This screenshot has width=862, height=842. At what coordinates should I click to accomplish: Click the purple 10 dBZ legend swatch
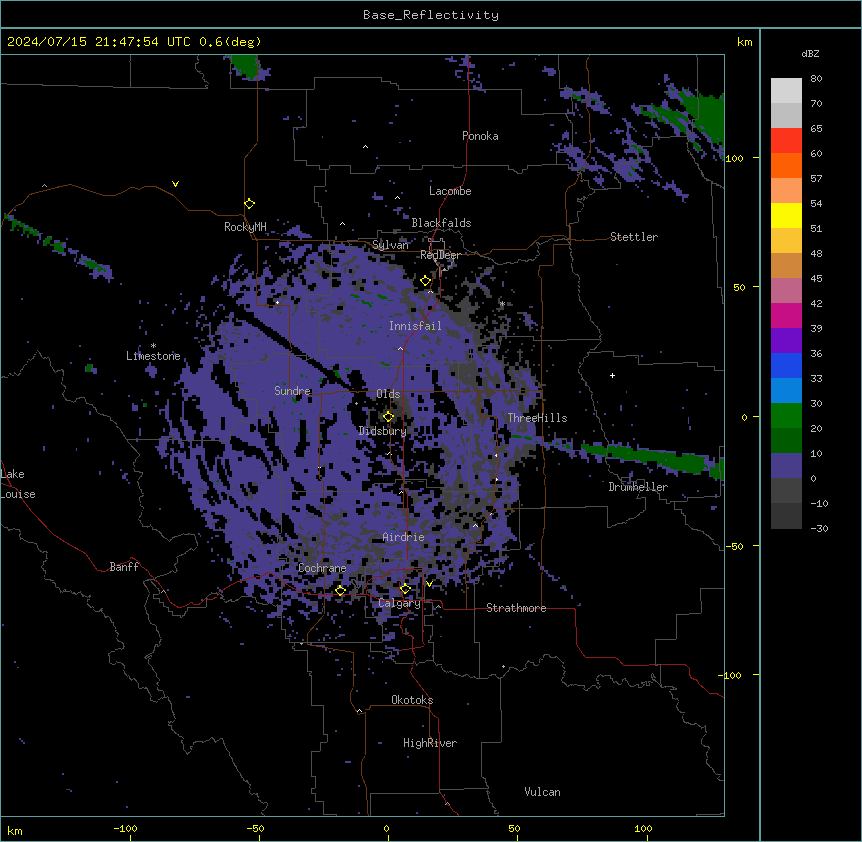[786, 465]
